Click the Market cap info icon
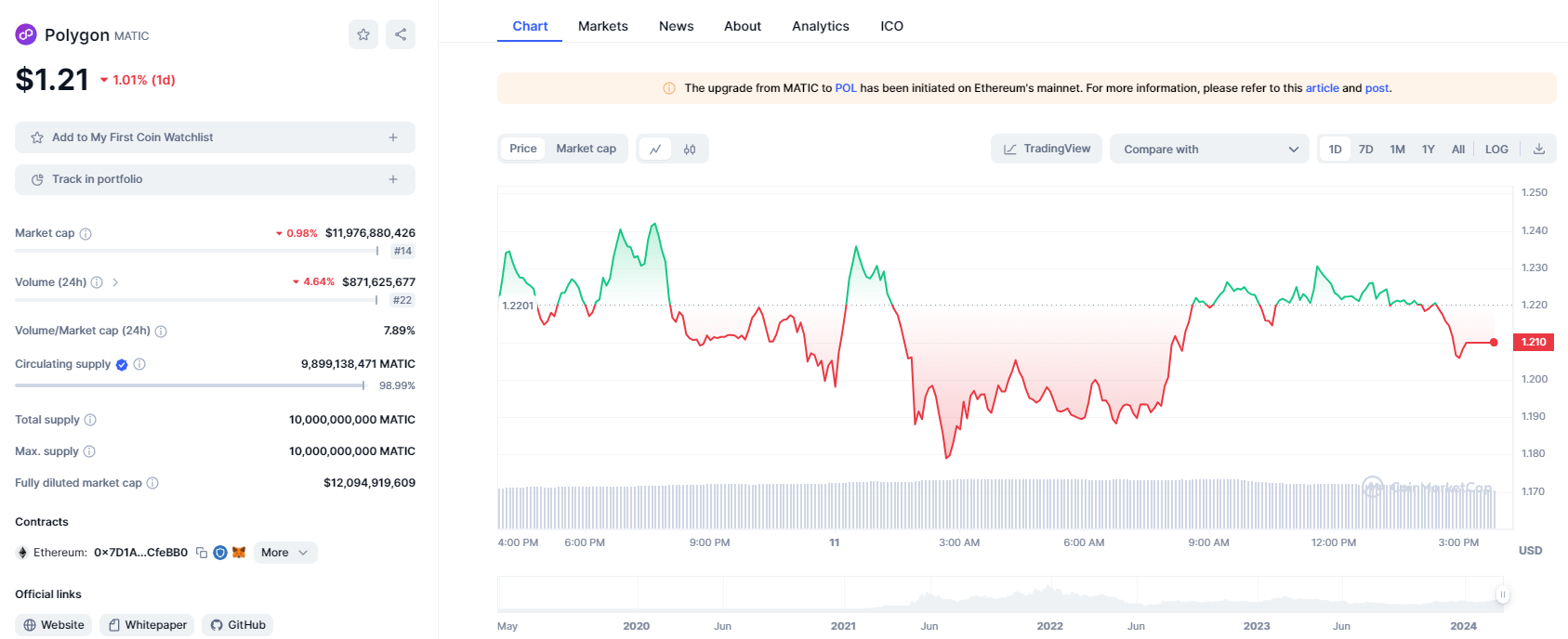1568x639 pixels. click(x=86, y=234)
